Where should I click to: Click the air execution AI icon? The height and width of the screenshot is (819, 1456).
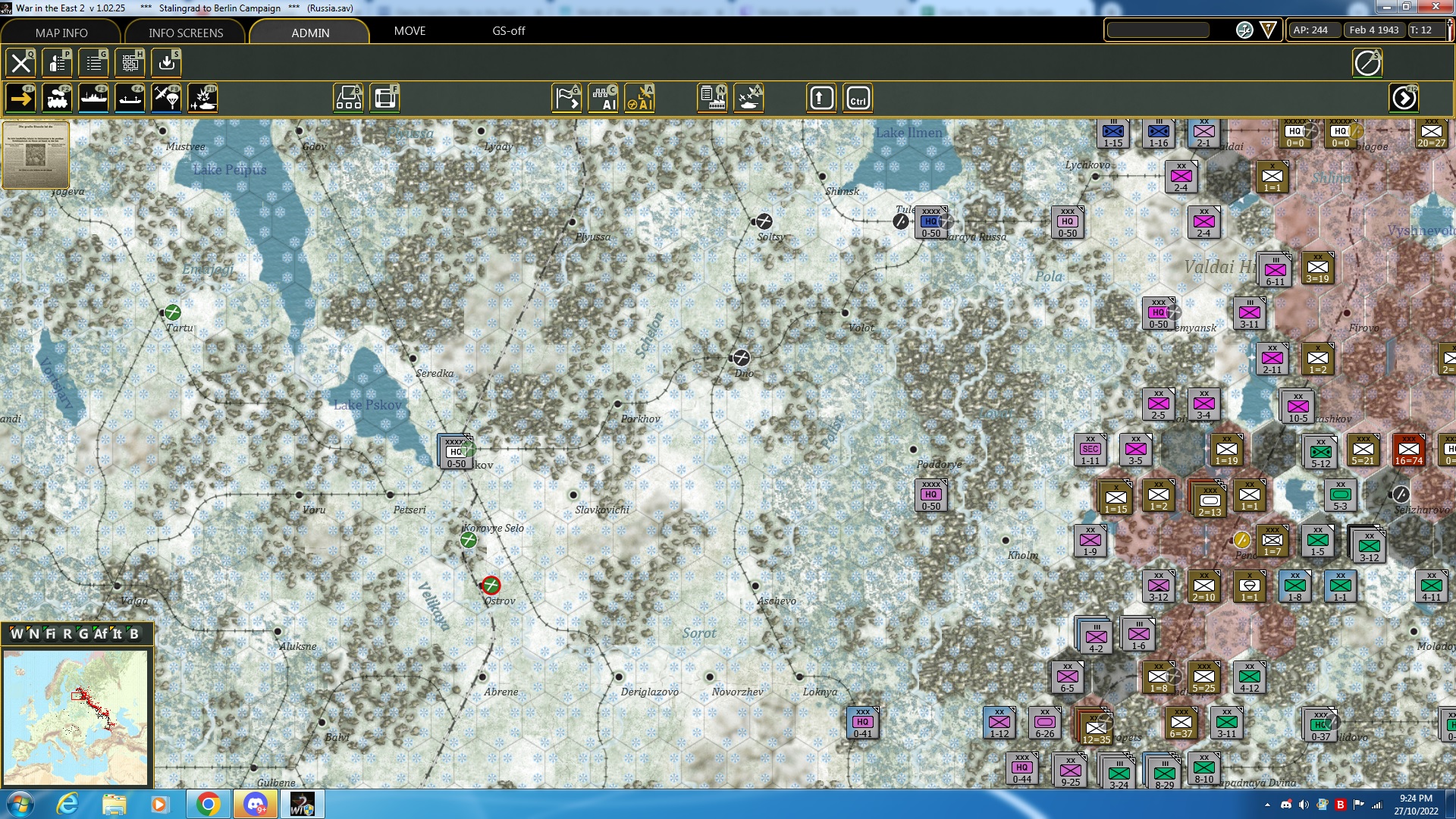(639, 99)
